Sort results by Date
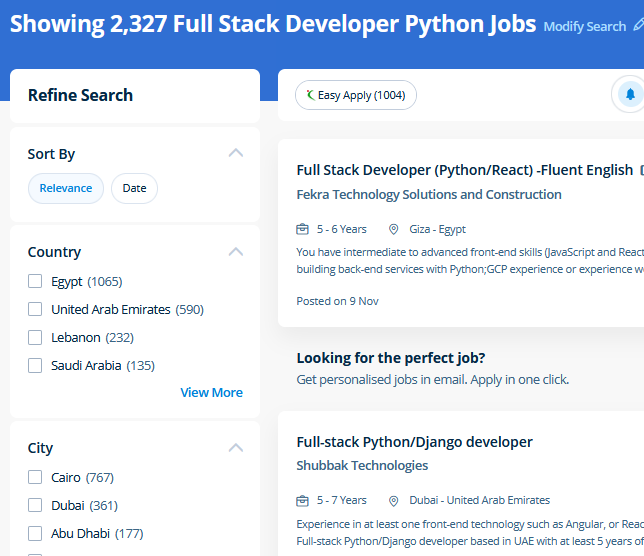The image size is (644, 556). click(134, 188)
